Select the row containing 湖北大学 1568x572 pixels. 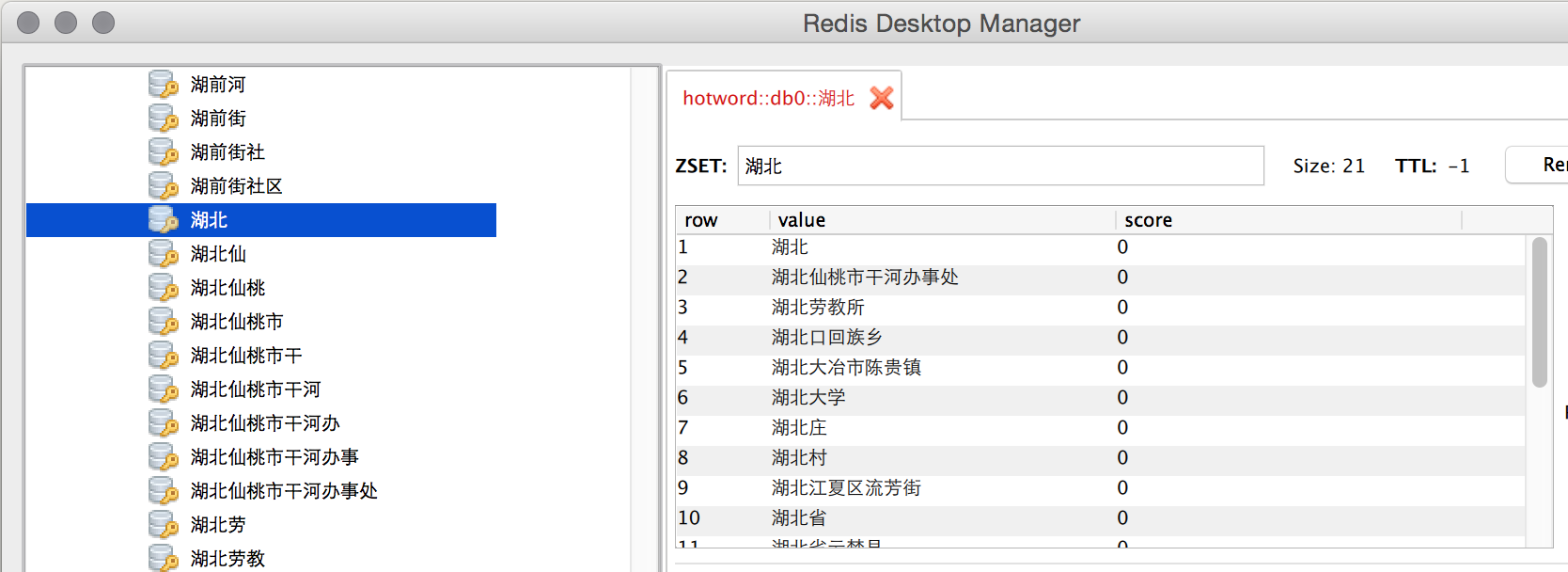808,398
